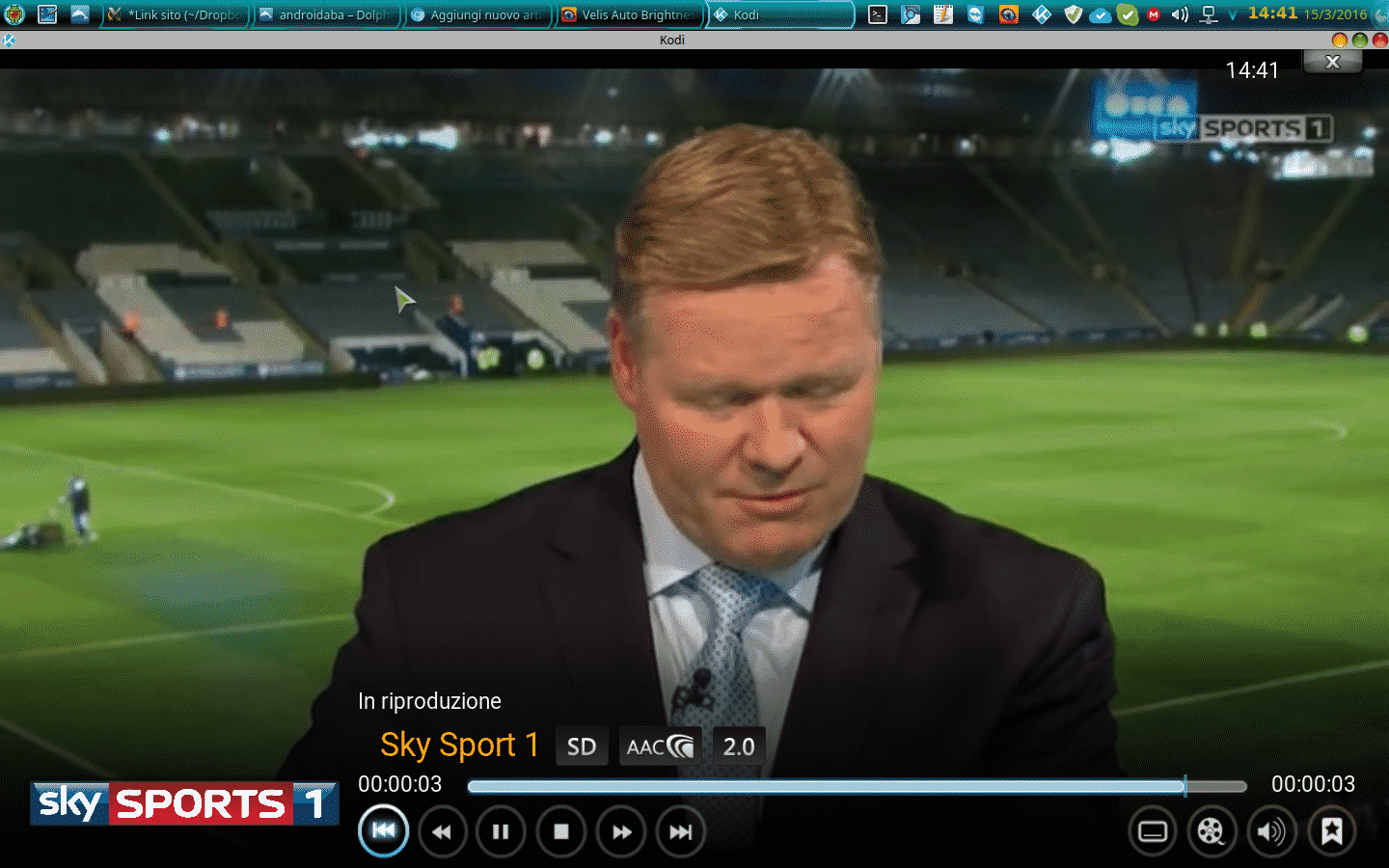Screen dimensions: 1389x868
Task: Open video settings film reel icon
Action: point(1212,831)
